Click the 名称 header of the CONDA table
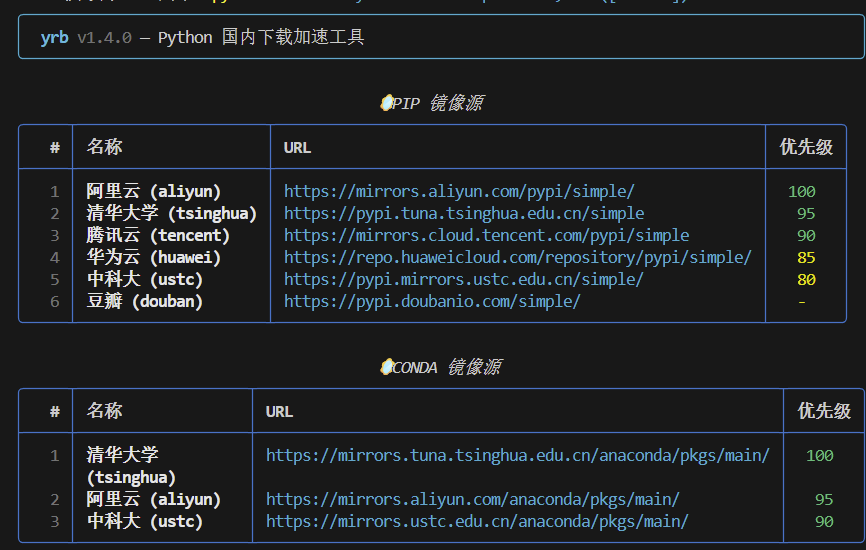The image size is (866, 550). point(104,411)
